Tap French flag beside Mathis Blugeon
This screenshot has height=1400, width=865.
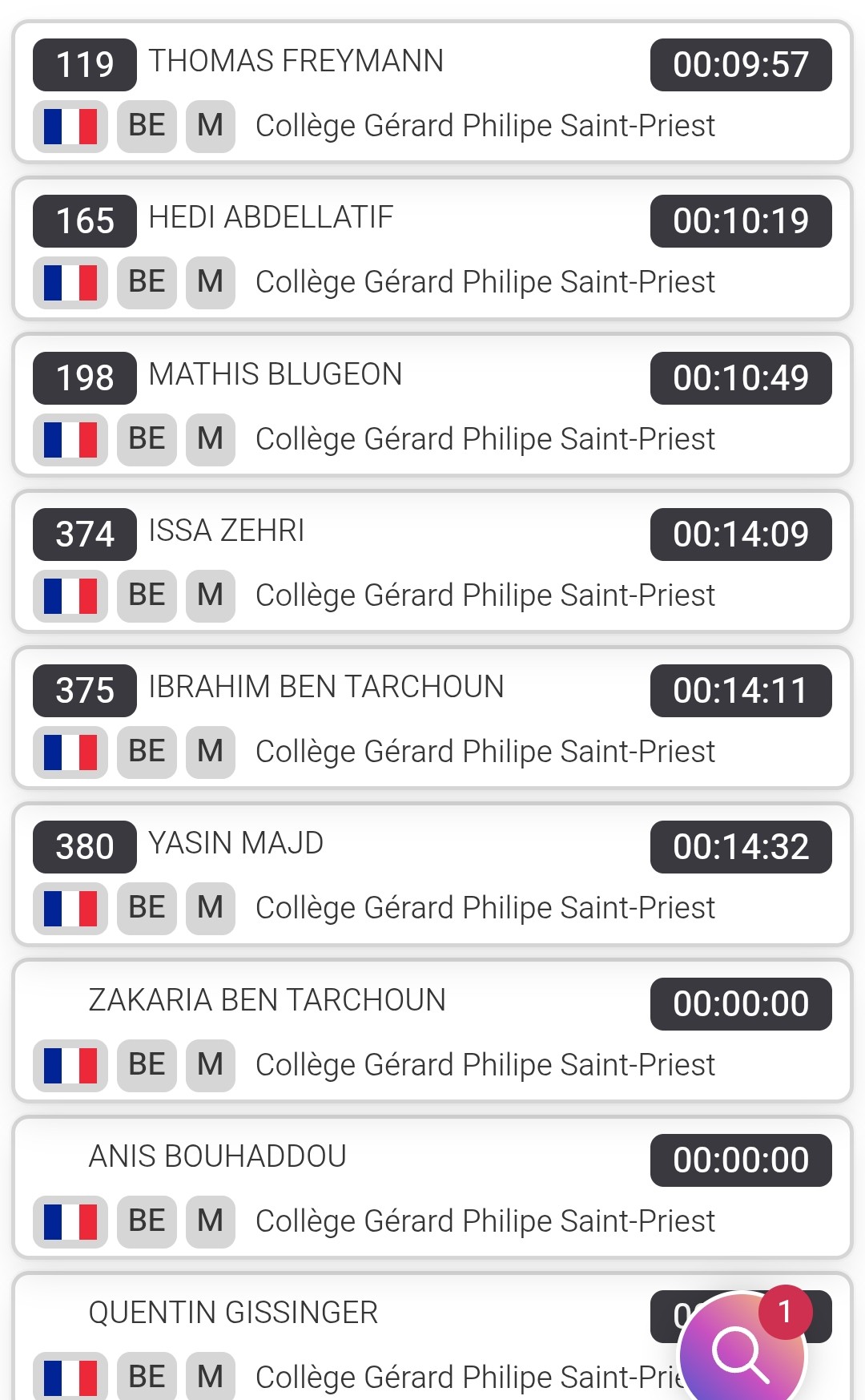(70, 439)
